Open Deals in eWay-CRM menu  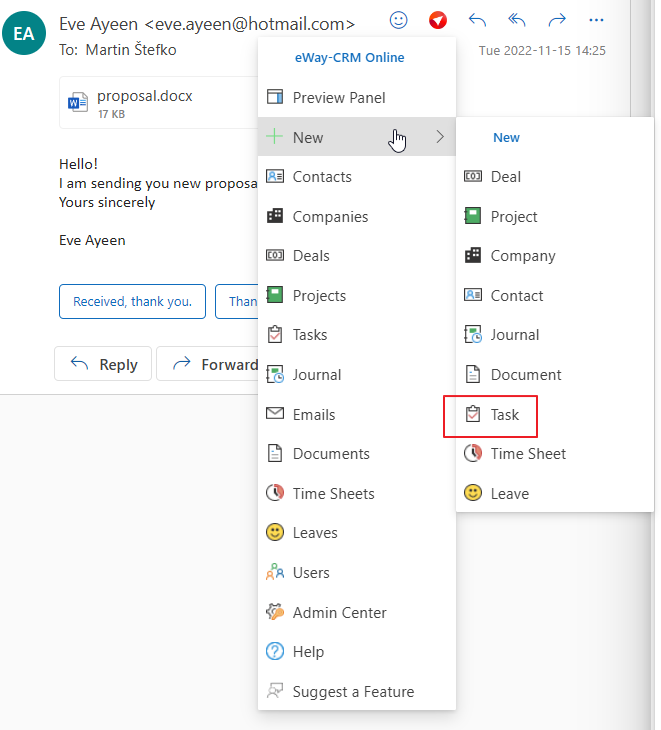point(357,256)
